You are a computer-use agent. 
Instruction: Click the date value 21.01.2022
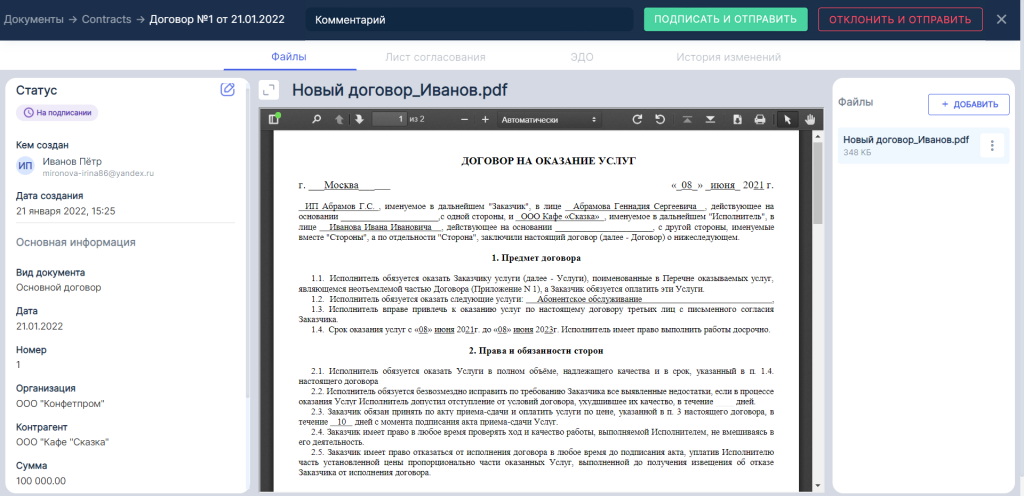(x=39, y=326)
